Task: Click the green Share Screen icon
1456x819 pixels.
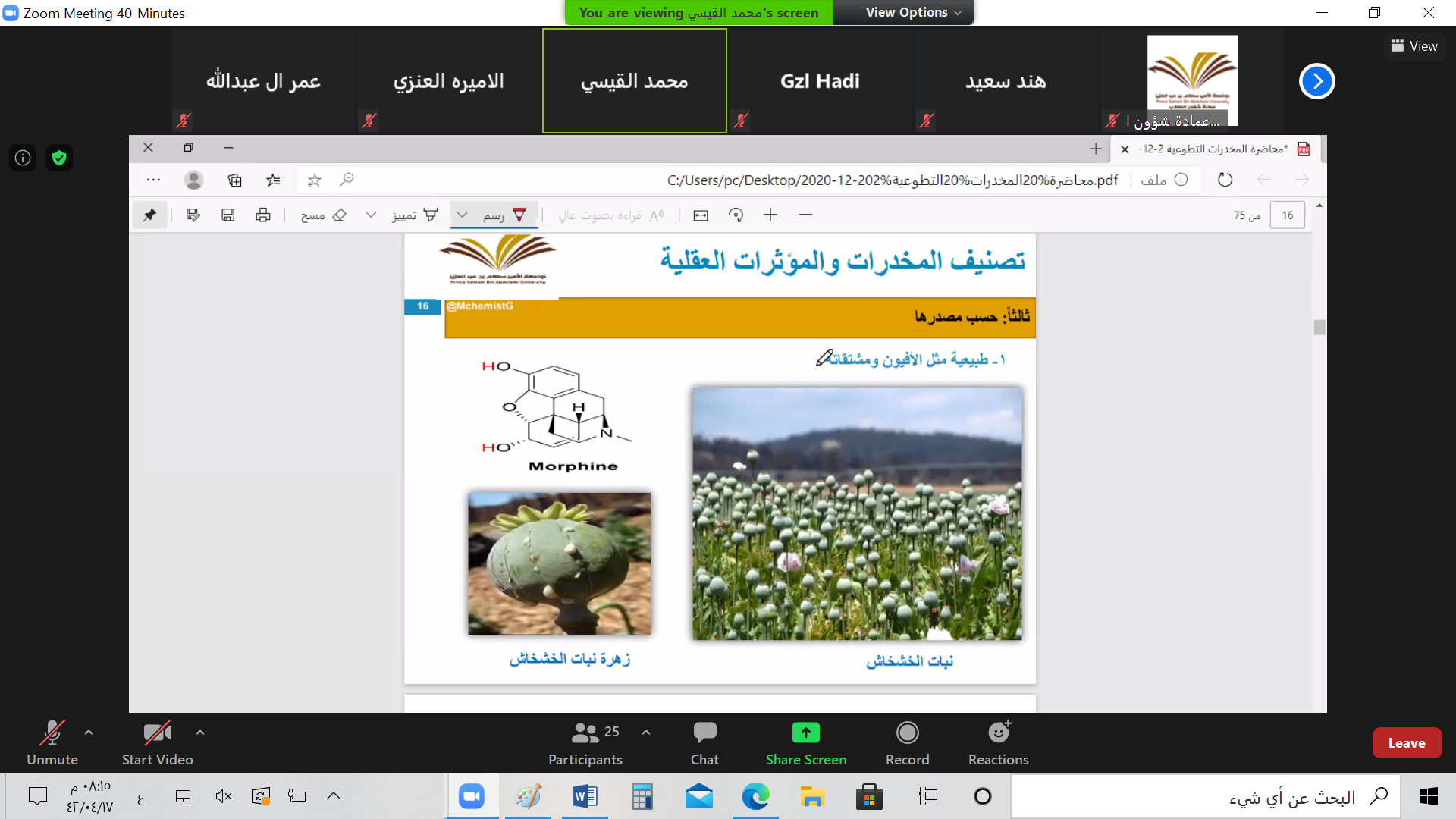Action: coord(805,733)
